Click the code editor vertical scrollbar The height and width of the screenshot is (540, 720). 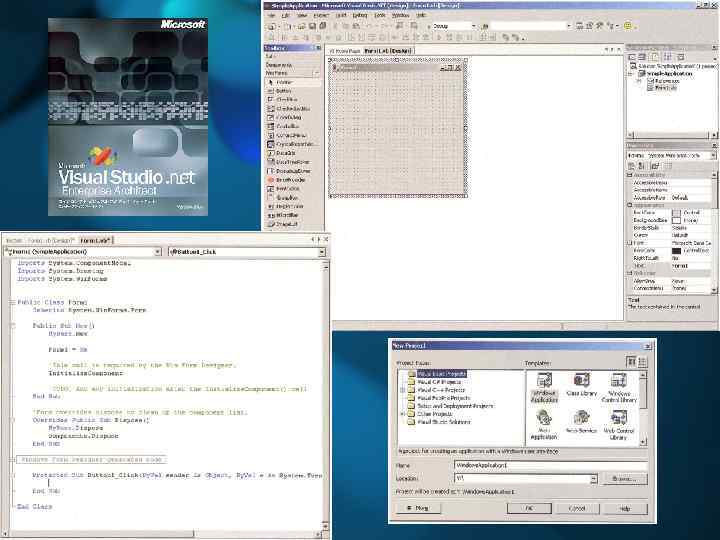point(326,393)
